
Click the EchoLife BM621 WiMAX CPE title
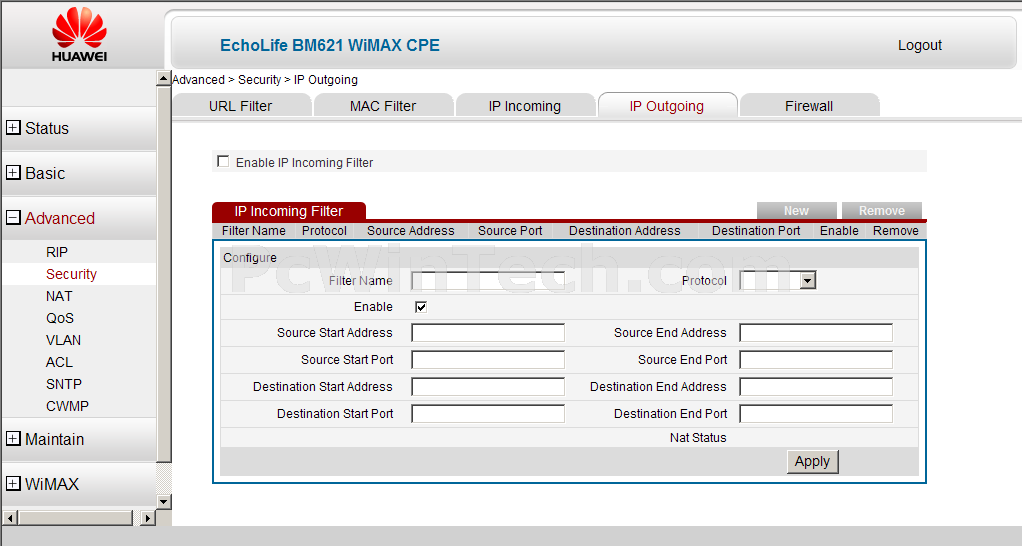[330, 45]
